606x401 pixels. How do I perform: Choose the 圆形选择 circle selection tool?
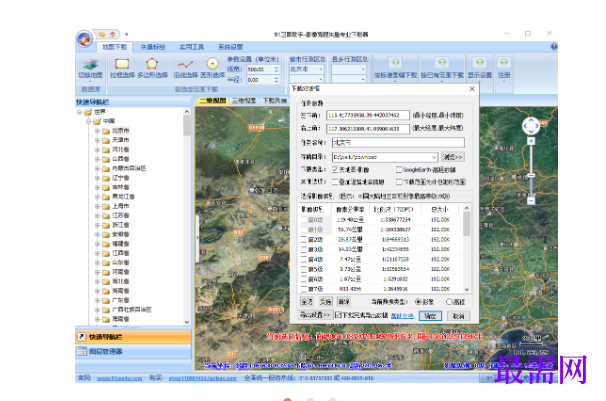(x=213, y=69)
